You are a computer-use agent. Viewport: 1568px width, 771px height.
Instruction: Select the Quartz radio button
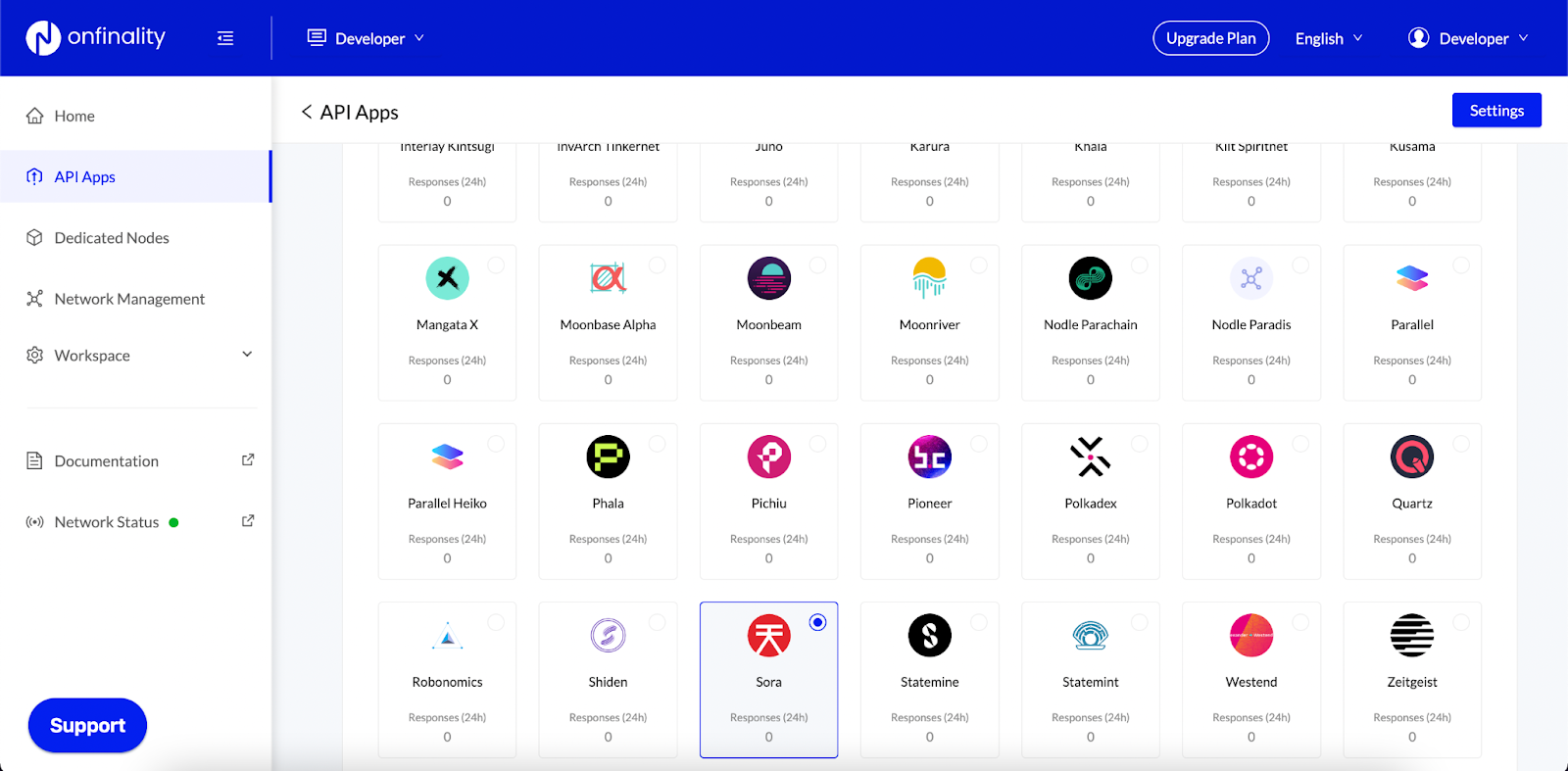[x=1461, y=444]
